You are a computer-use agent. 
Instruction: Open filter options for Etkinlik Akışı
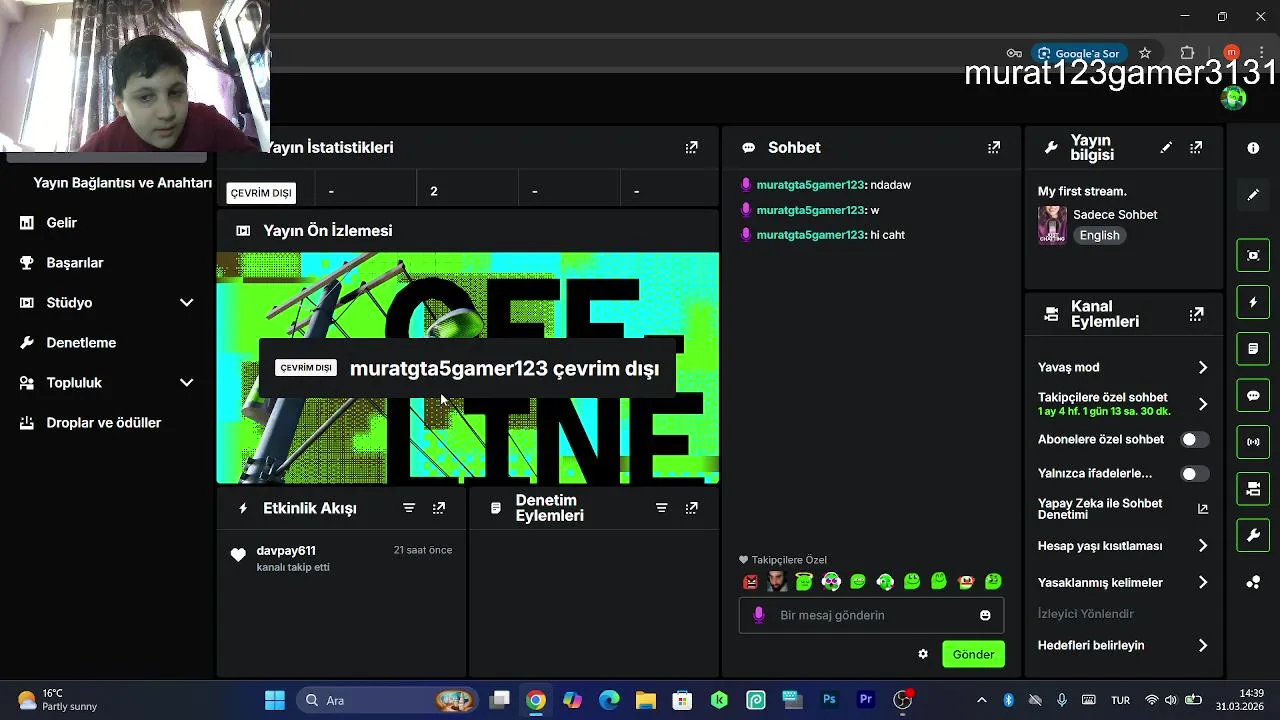click(409, 508)
